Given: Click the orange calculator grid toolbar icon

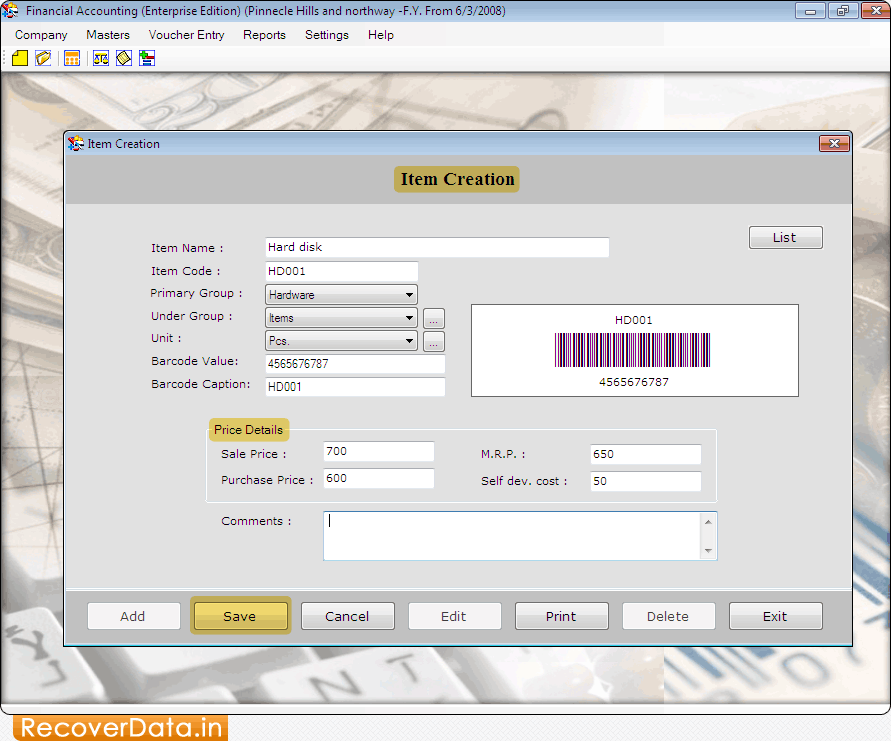Looking at the screenshot, I should [x=72, y=58].
